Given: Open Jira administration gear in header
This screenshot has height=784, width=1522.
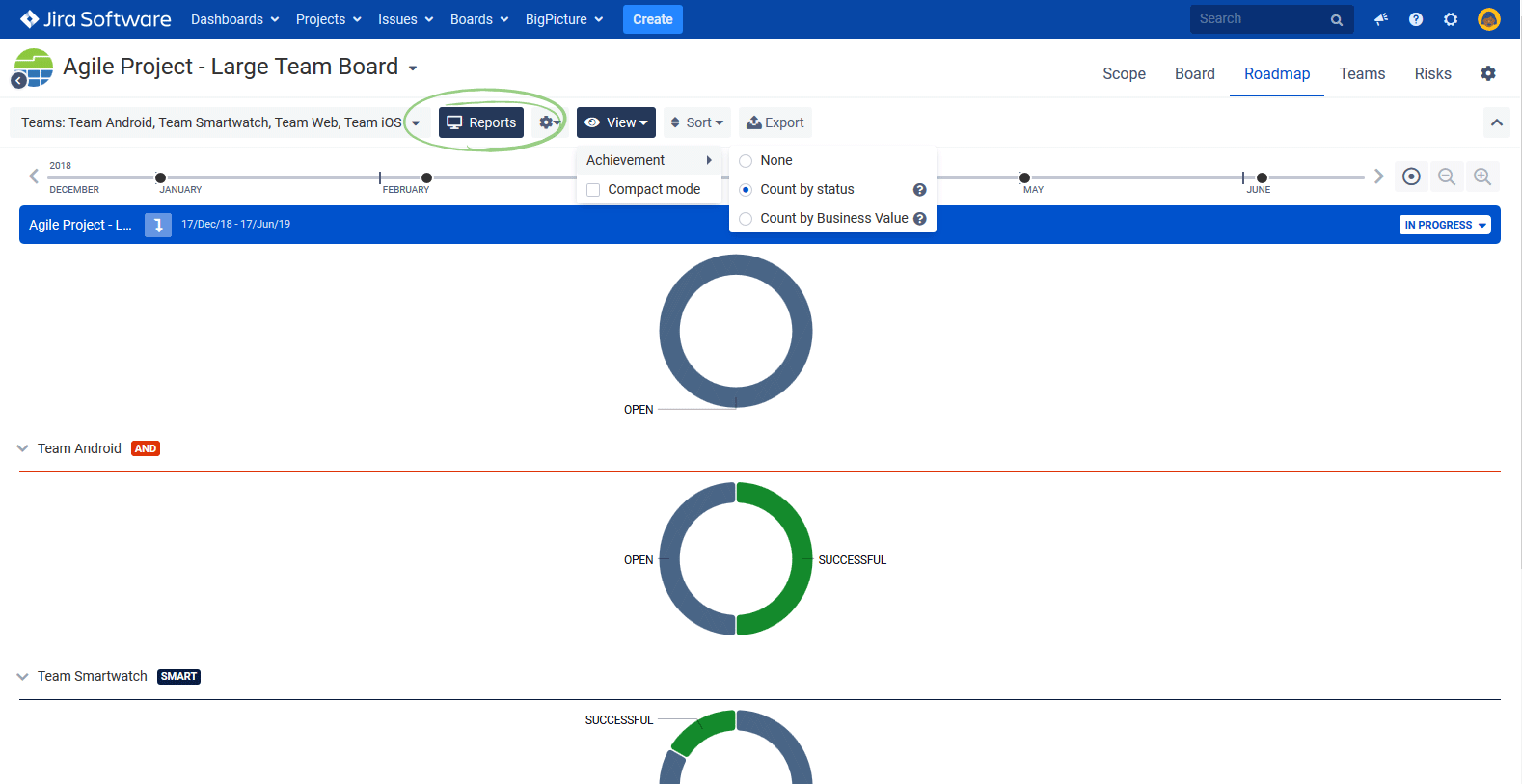Looking at the screenshot, I should [x=1451, y=19].
